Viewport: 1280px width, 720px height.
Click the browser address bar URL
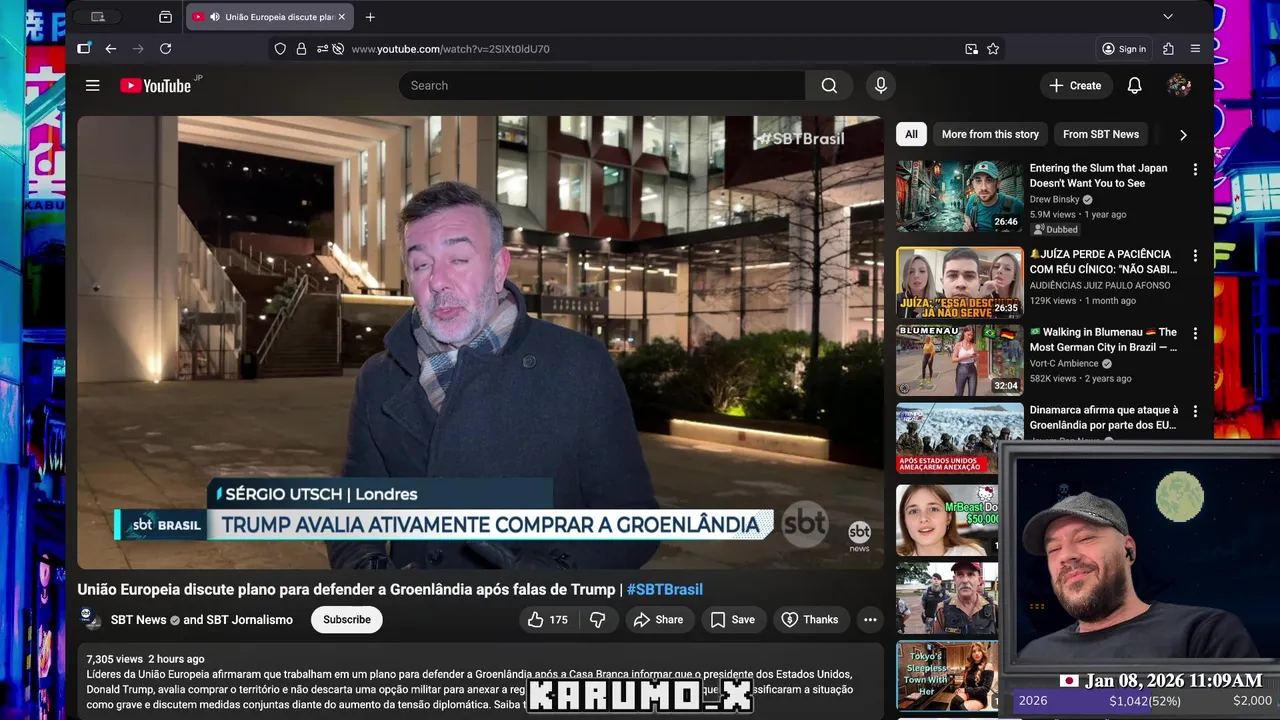click(x=450, y=49)
